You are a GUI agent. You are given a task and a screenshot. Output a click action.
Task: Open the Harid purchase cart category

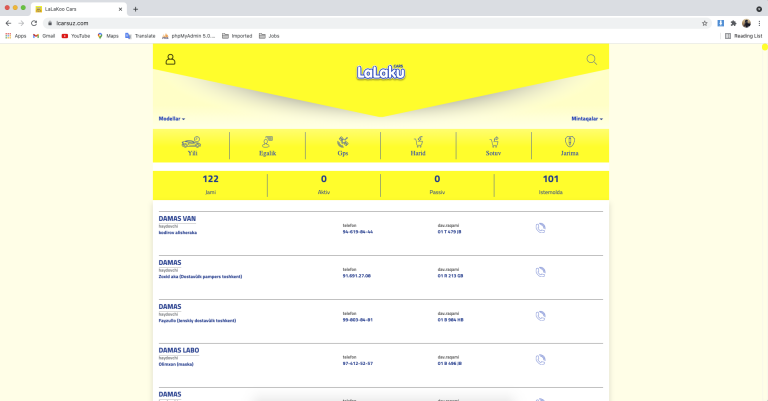(418, 146)
